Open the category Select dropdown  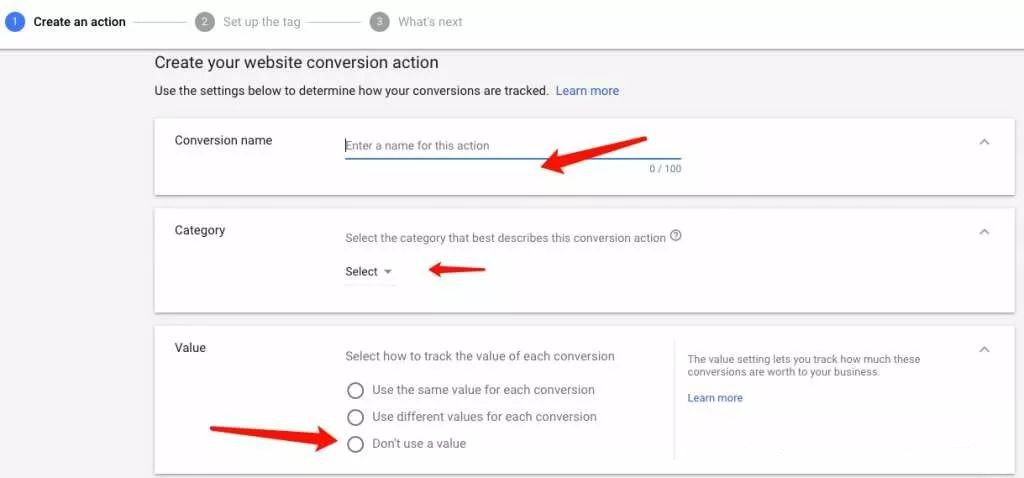369,272
